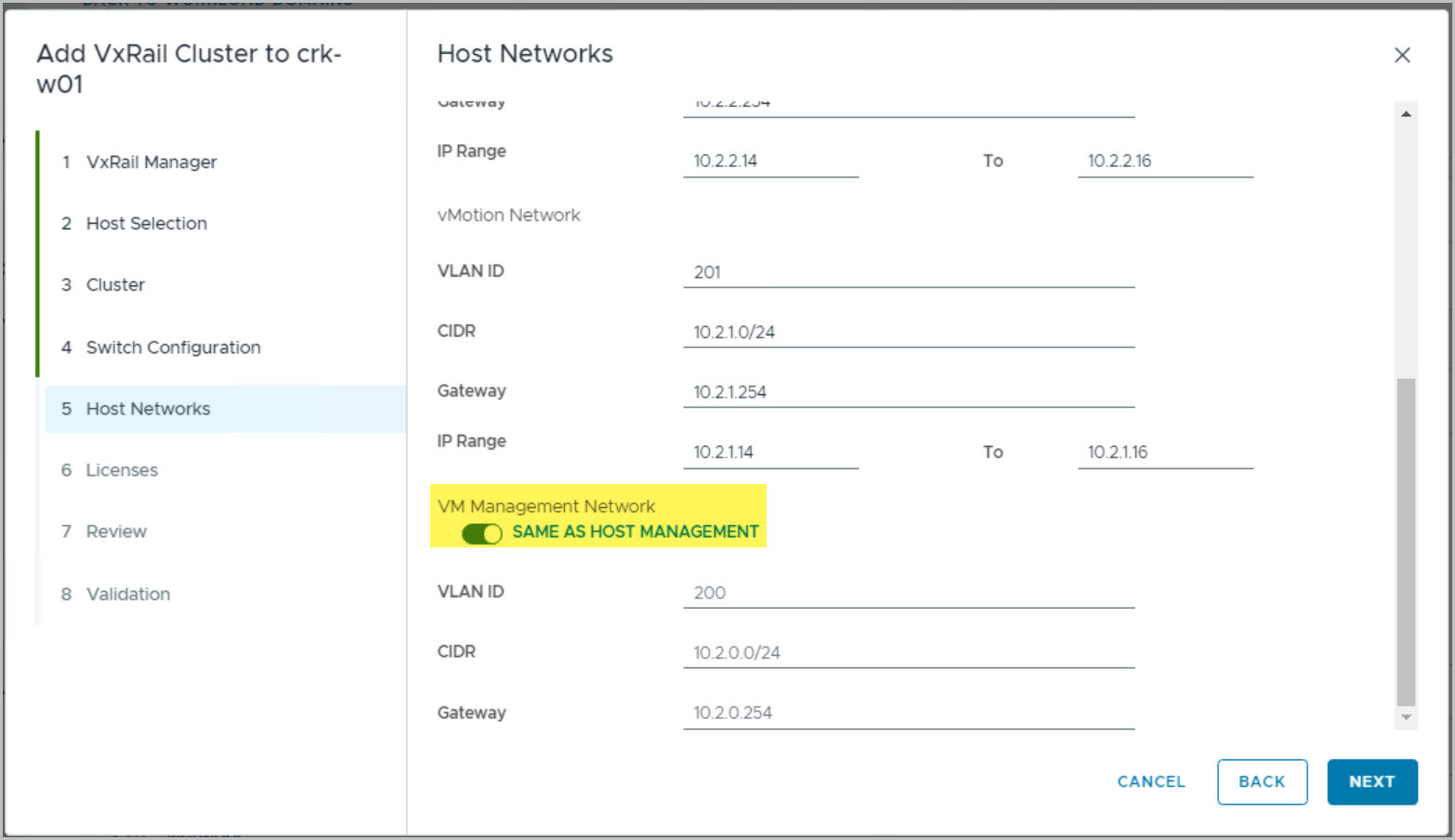Click the scrollbar up arrow
Viewport: 1455px width, 840px height.
[x=1406, y=114]
